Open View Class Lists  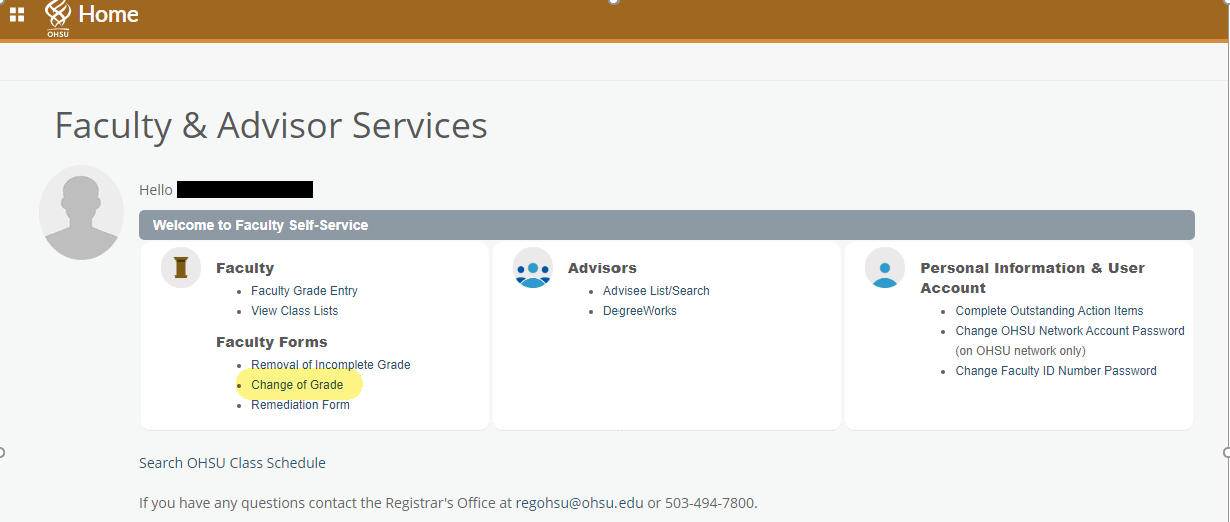(x=294, y=311)
